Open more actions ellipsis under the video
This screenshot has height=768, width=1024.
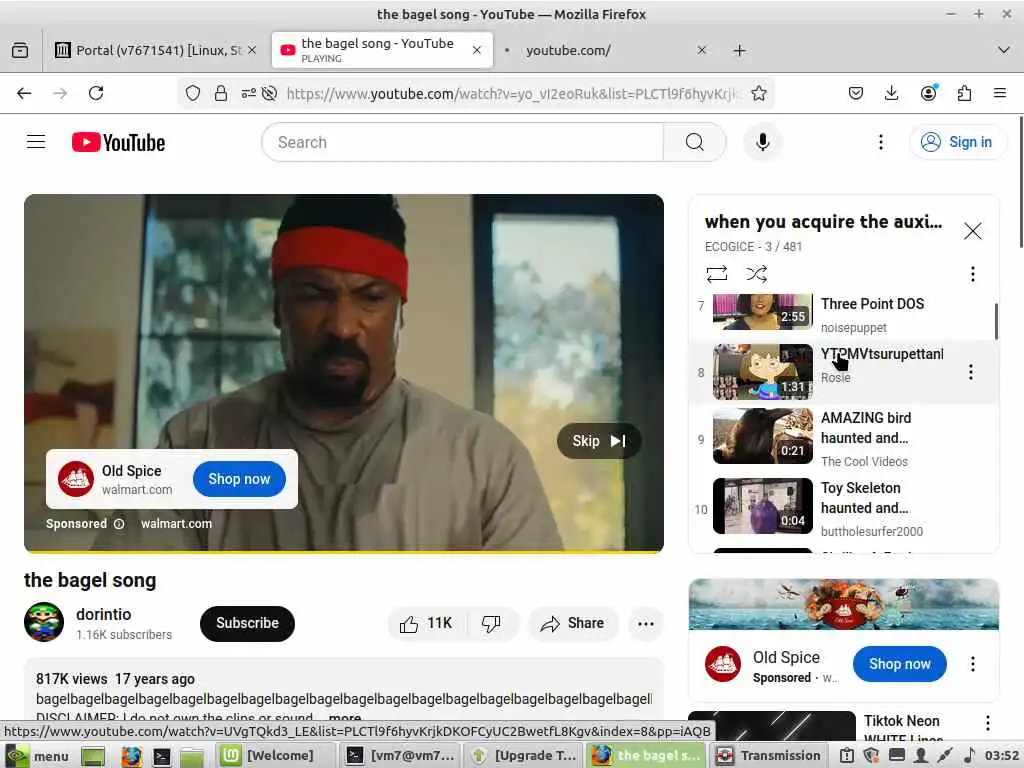(645, 624)
